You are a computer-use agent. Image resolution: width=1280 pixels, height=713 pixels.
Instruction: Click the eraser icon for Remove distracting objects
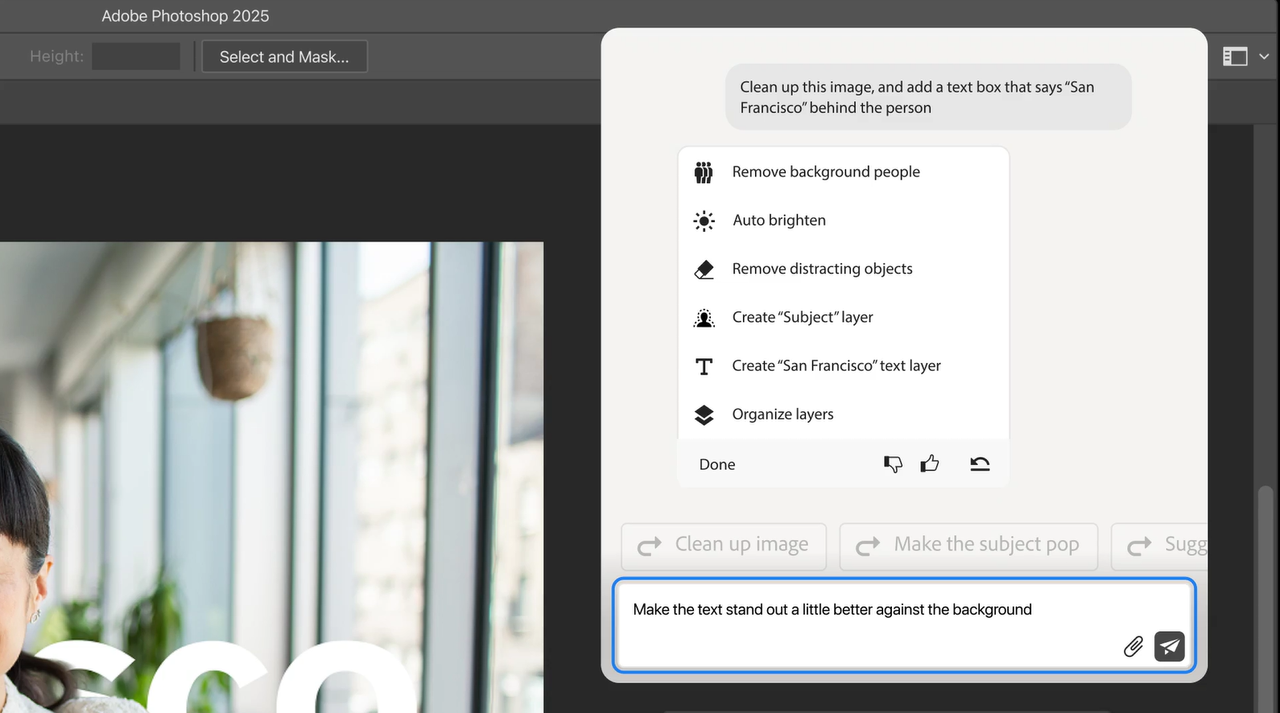click(x=704, y=270)
